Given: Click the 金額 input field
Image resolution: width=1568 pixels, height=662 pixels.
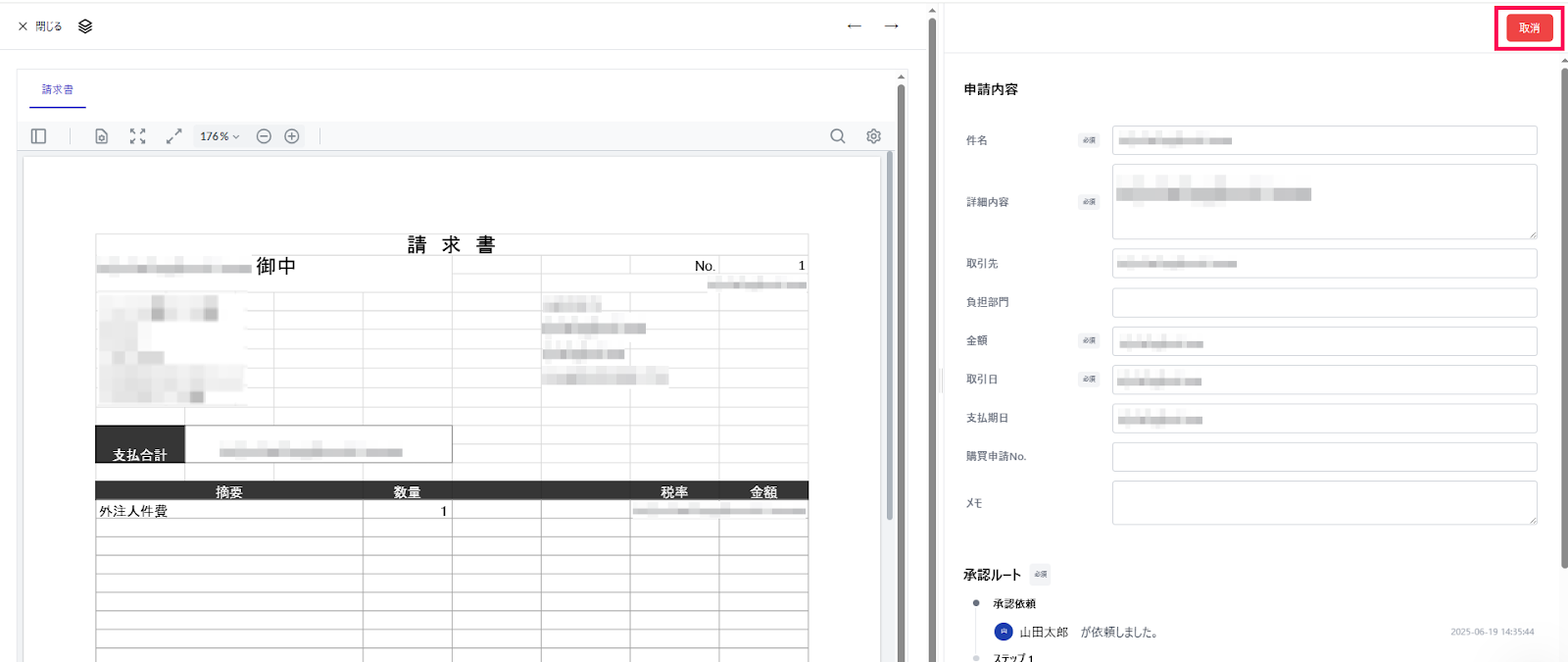Looking at the screenshot, I should click(x=1324, y=340).
